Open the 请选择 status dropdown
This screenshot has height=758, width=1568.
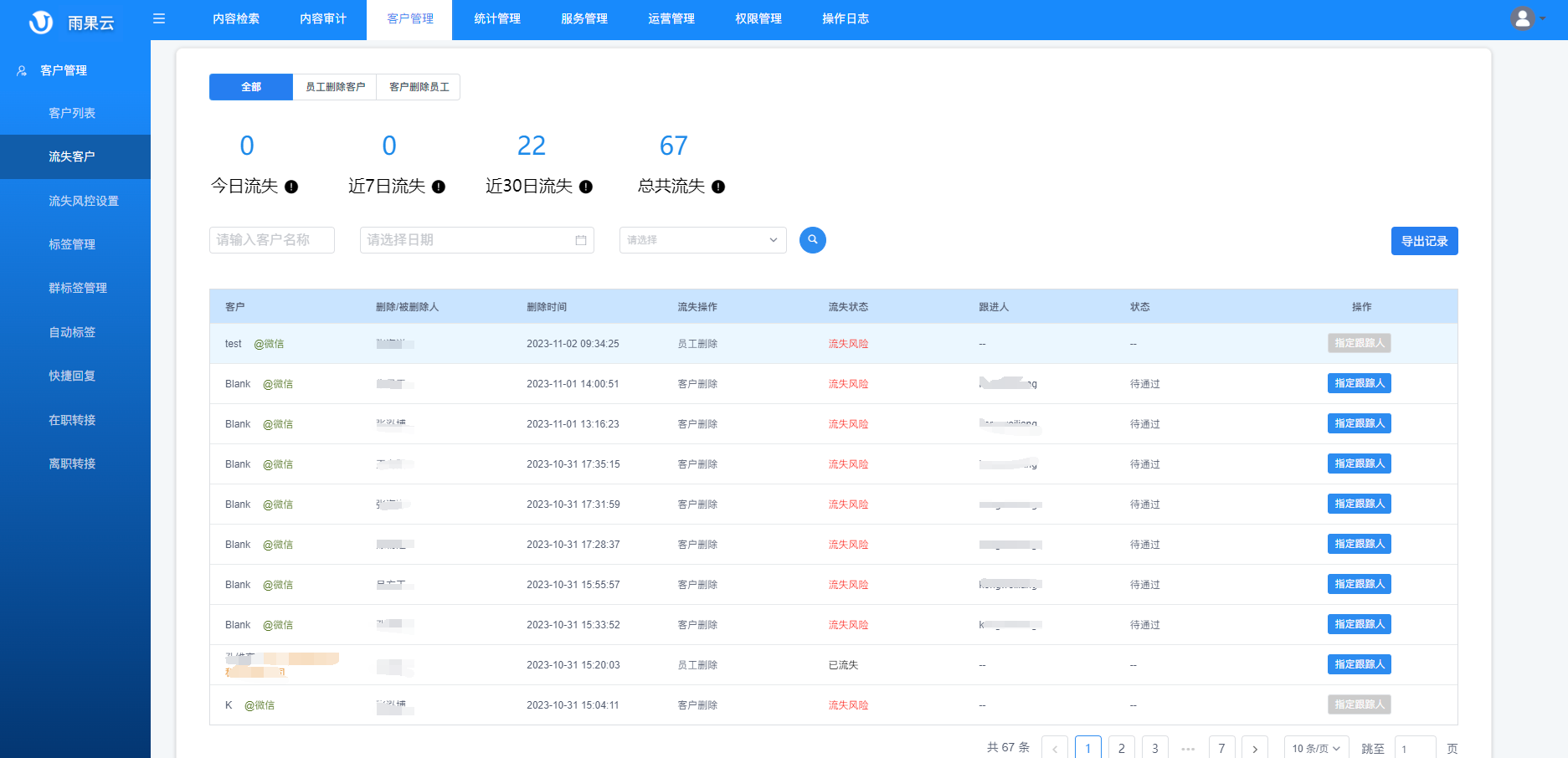(703, 240)
